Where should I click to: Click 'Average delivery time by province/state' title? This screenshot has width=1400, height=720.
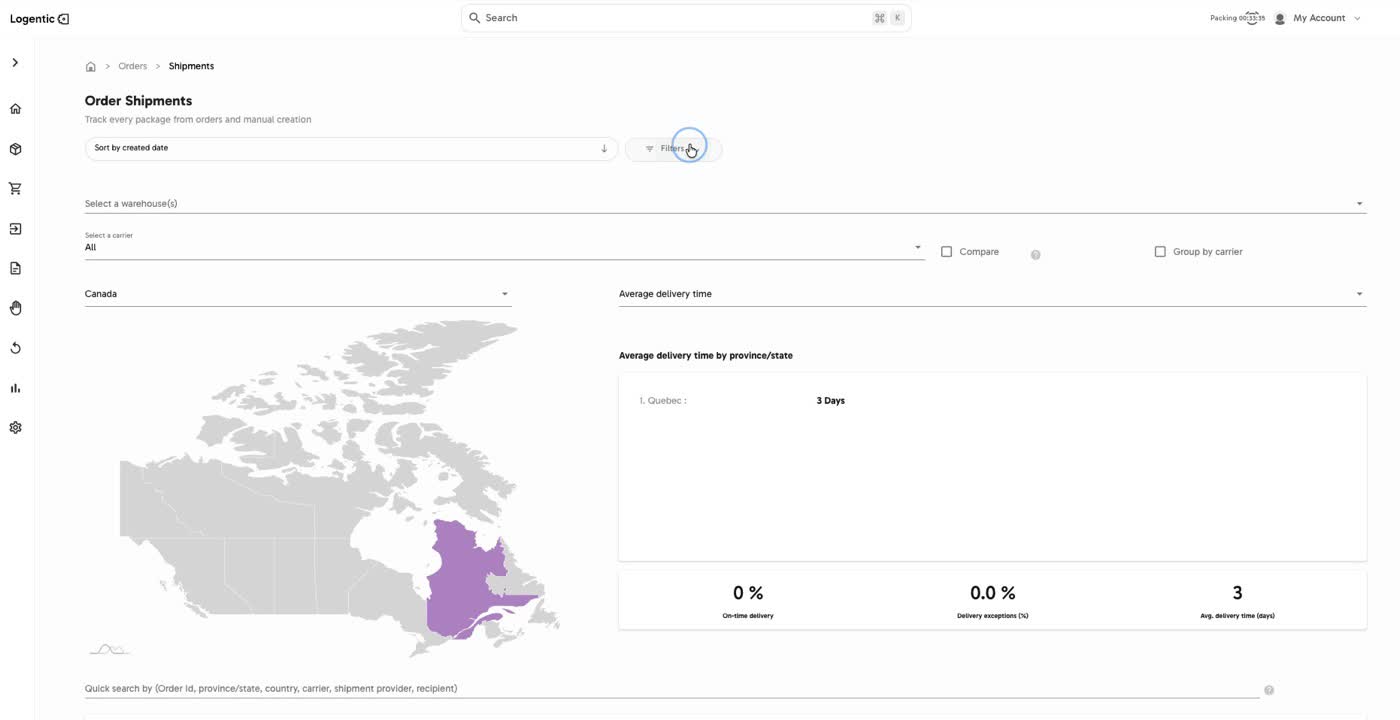pyautogui.click(x=706, y=356)
